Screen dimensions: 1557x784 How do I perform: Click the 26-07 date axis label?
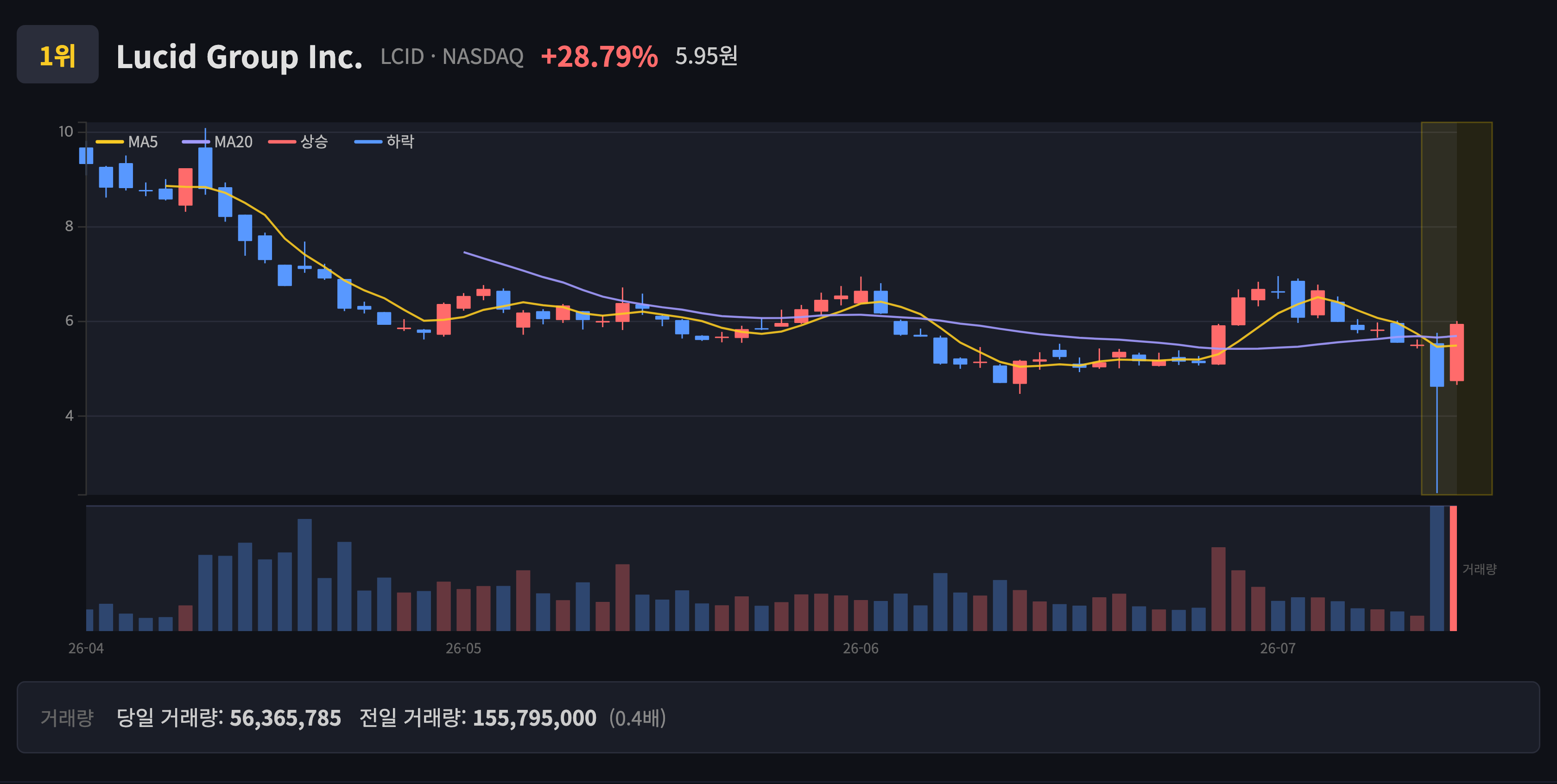click(x=1278, y=649)
